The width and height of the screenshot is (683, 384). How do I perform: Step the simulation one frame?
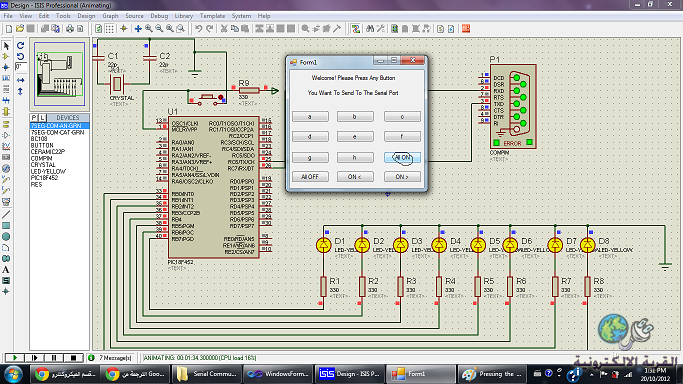point(34,358)
